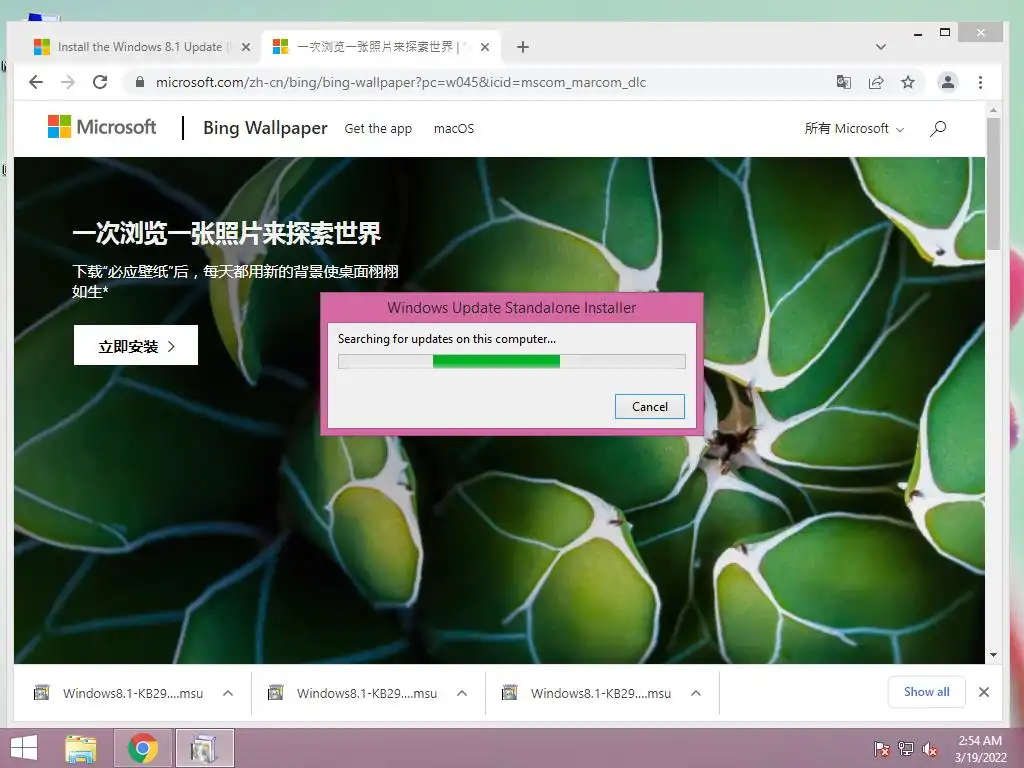Open the first downloaded Windows8.1-KB29 msu file
The width and height of the screenshot is (1024, 768).
(133, 694)
